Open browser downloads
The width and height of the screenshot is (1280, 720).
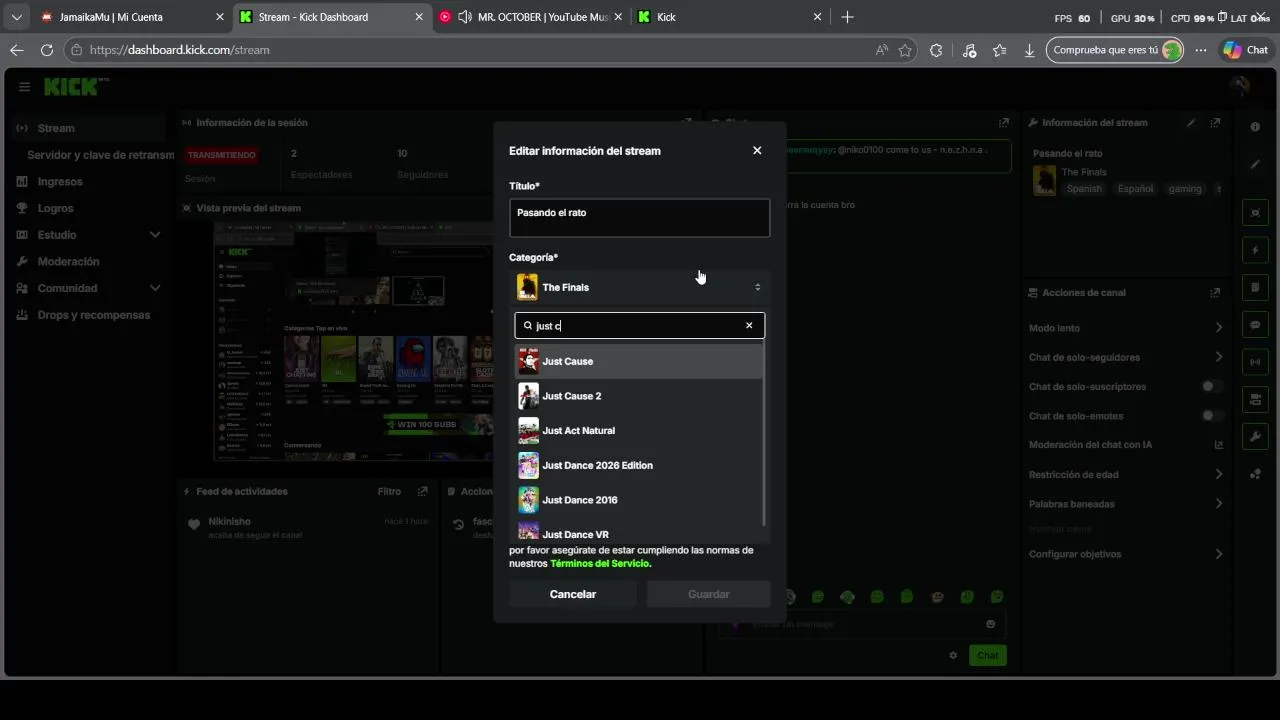click(x=1029, y=50)
